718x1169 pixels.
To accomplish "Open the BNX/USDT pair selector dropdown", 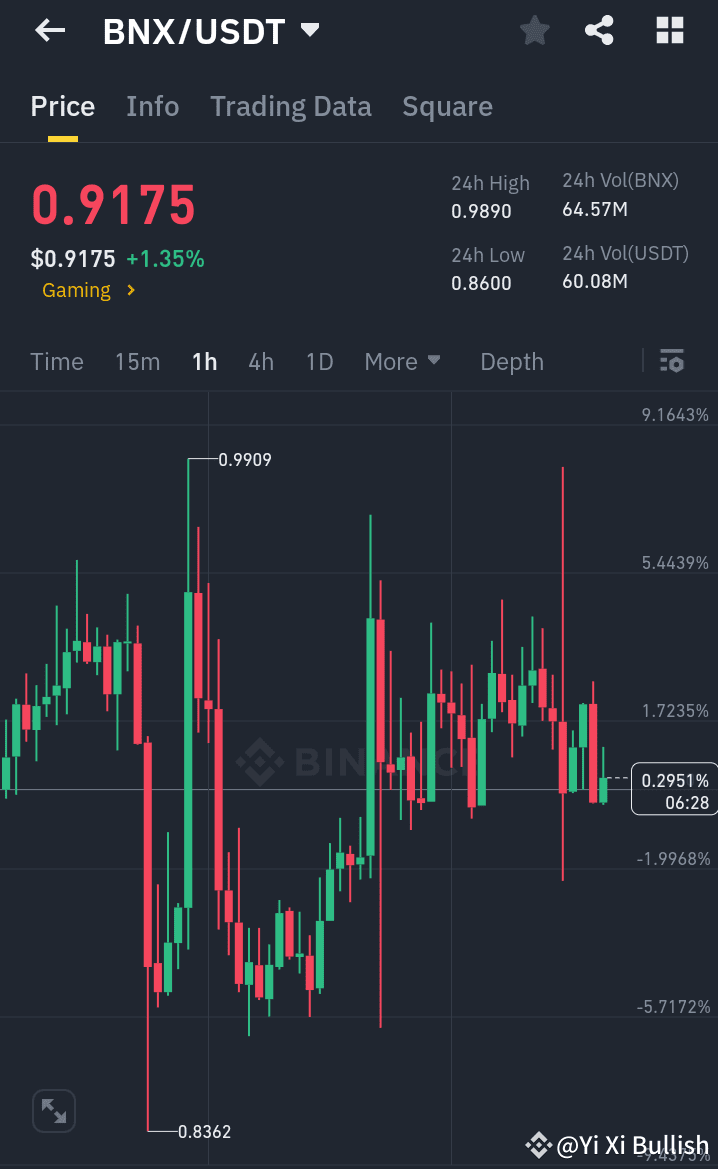I will coord(310,30).
